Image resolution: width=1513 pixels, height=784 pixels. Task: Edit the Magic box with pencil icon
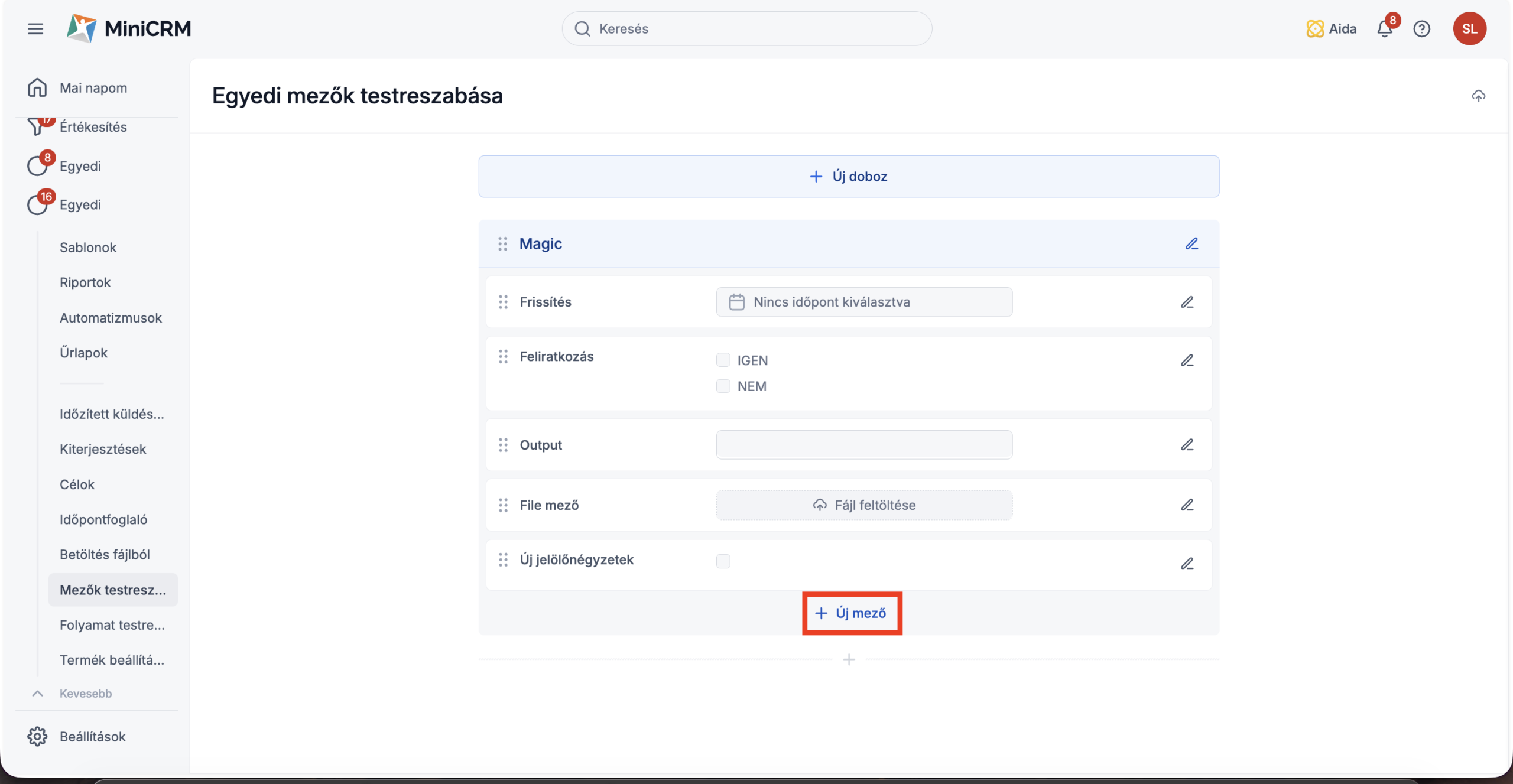[1191, 243]
